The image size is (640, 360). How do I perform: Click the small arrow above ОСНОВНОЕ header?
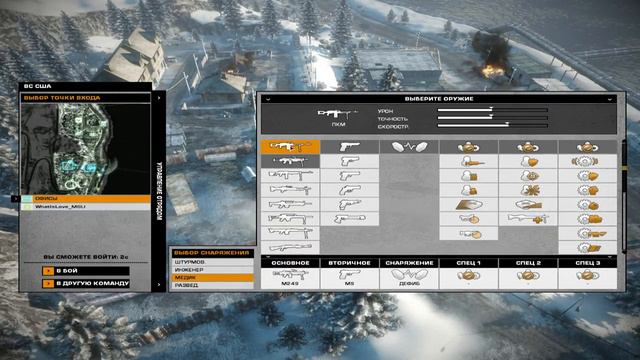pyautogui.click(x=268, y=257)
